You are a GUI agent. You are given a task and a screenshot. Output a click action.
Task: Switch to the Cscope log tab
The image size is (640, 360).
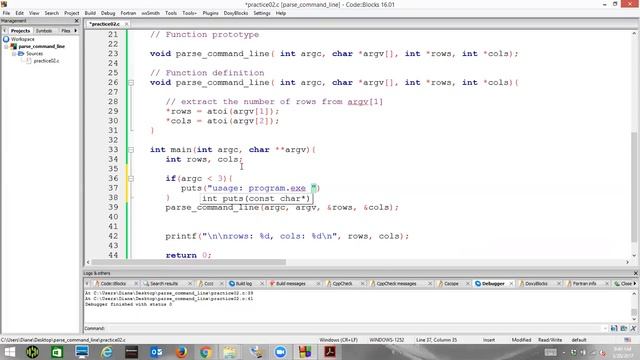451,284
